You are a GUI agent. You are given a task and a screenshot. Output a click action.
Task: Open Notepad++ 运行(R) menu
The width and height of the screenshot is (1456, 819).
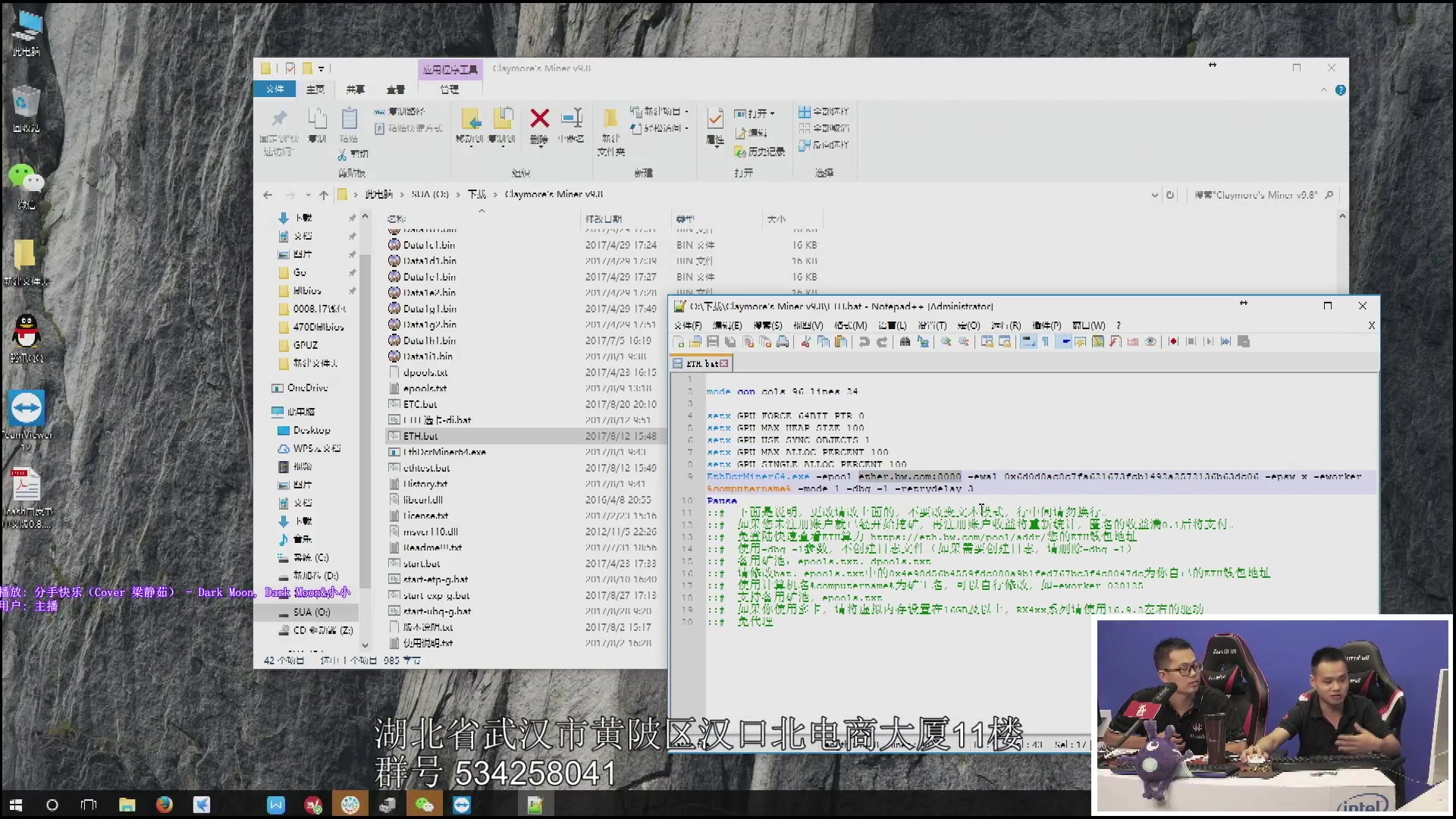coord(1006,325)
